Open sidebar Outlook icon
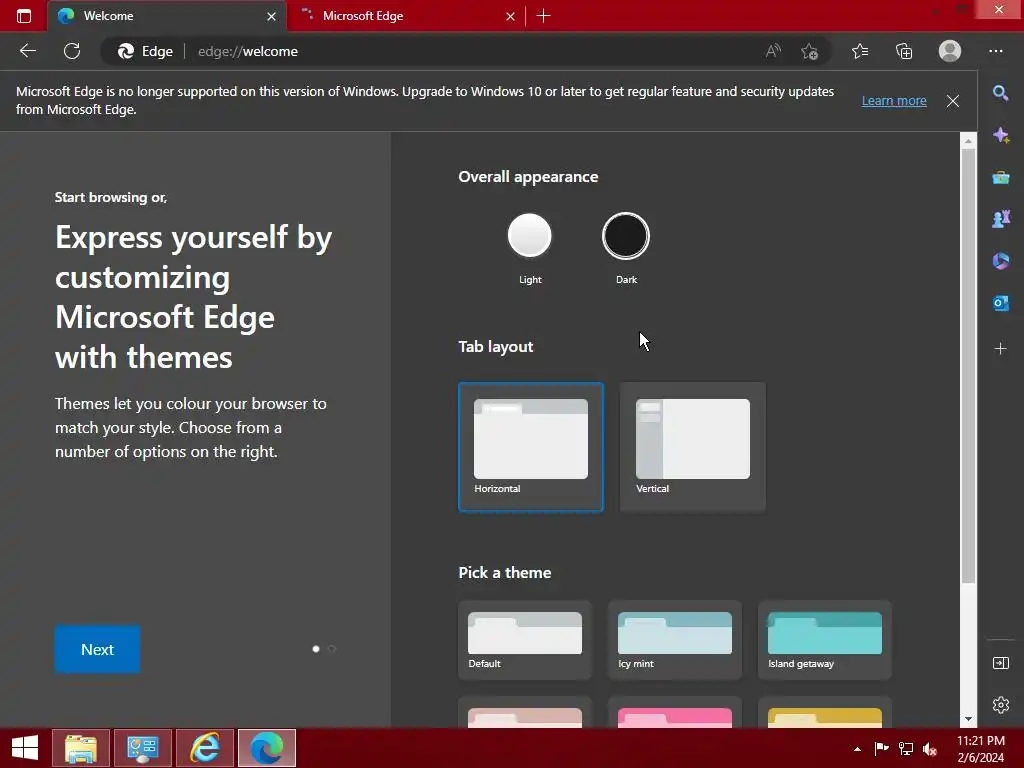The image size is (1024, 768). tap(1000, 303)
